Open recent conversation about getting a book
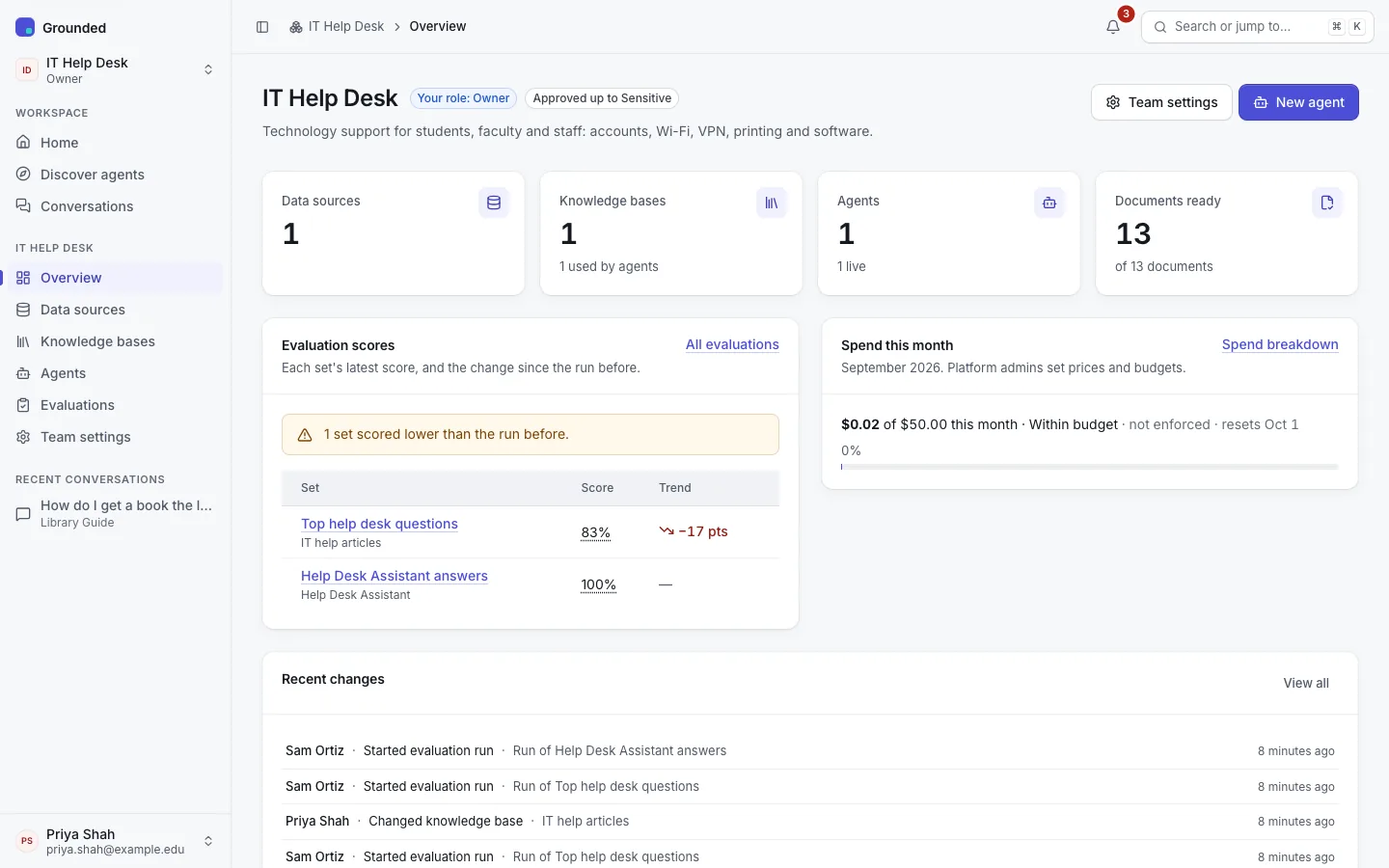The height and width of the screenshot is (868, 1389). click(x=115, y=513)
